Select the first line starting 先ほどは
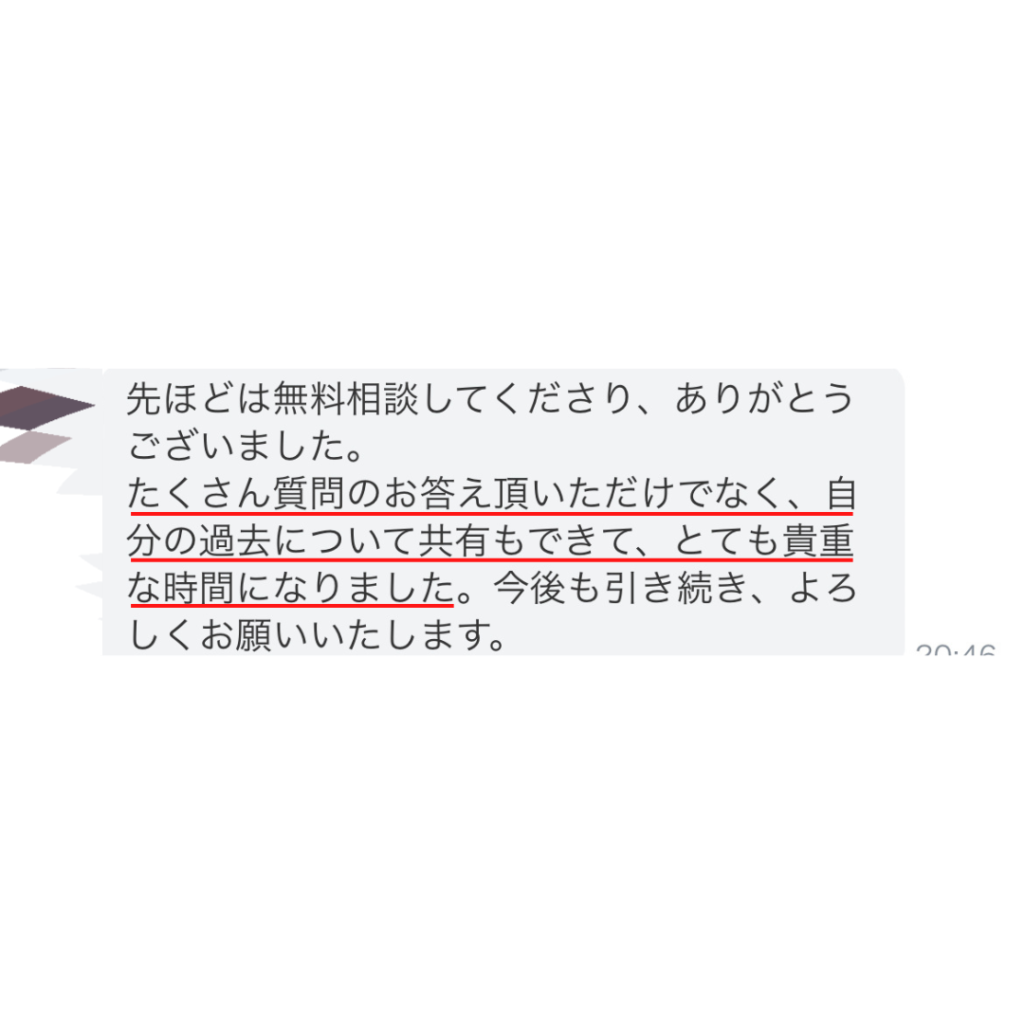Viewport: 1024px width, 1024px height. pos(490,398)
